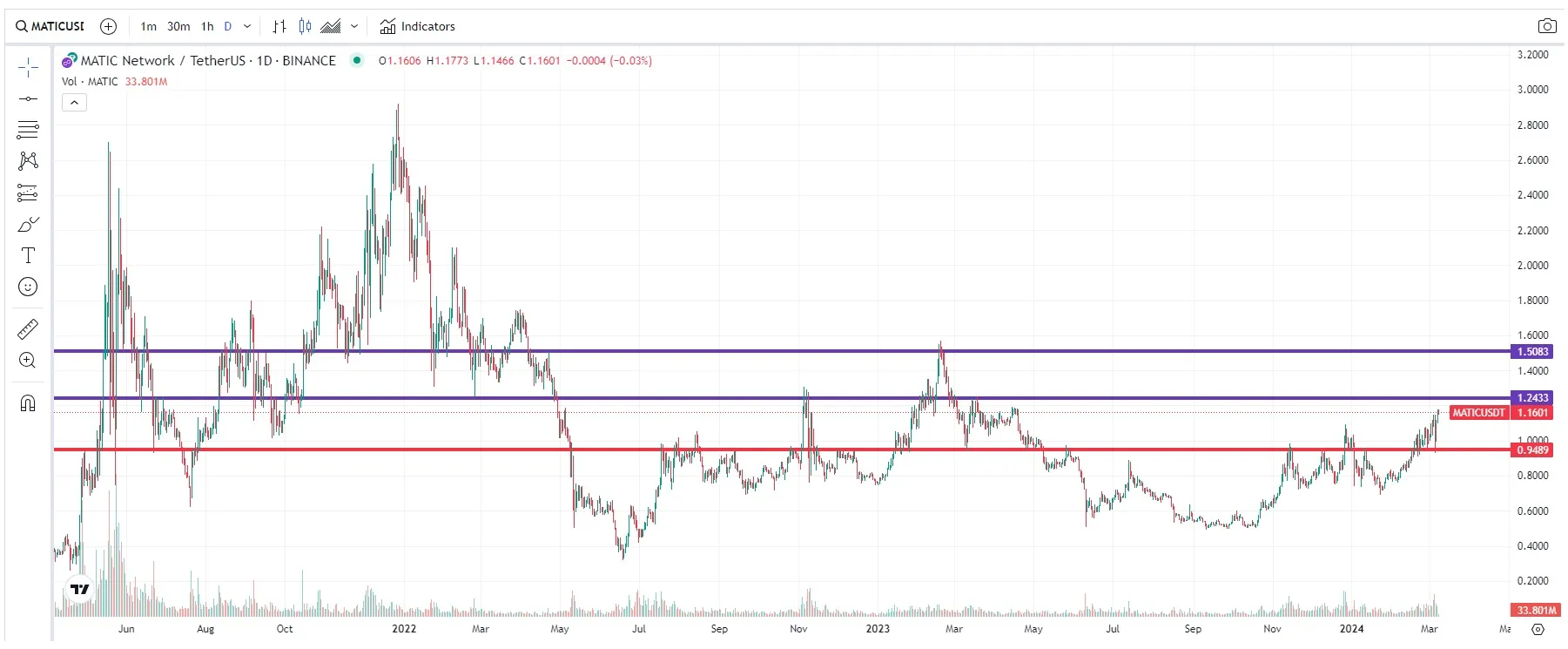Expand the timeframe interval dropdown
This screenshot has width=1568, height=649.
(x=247, y=26)
